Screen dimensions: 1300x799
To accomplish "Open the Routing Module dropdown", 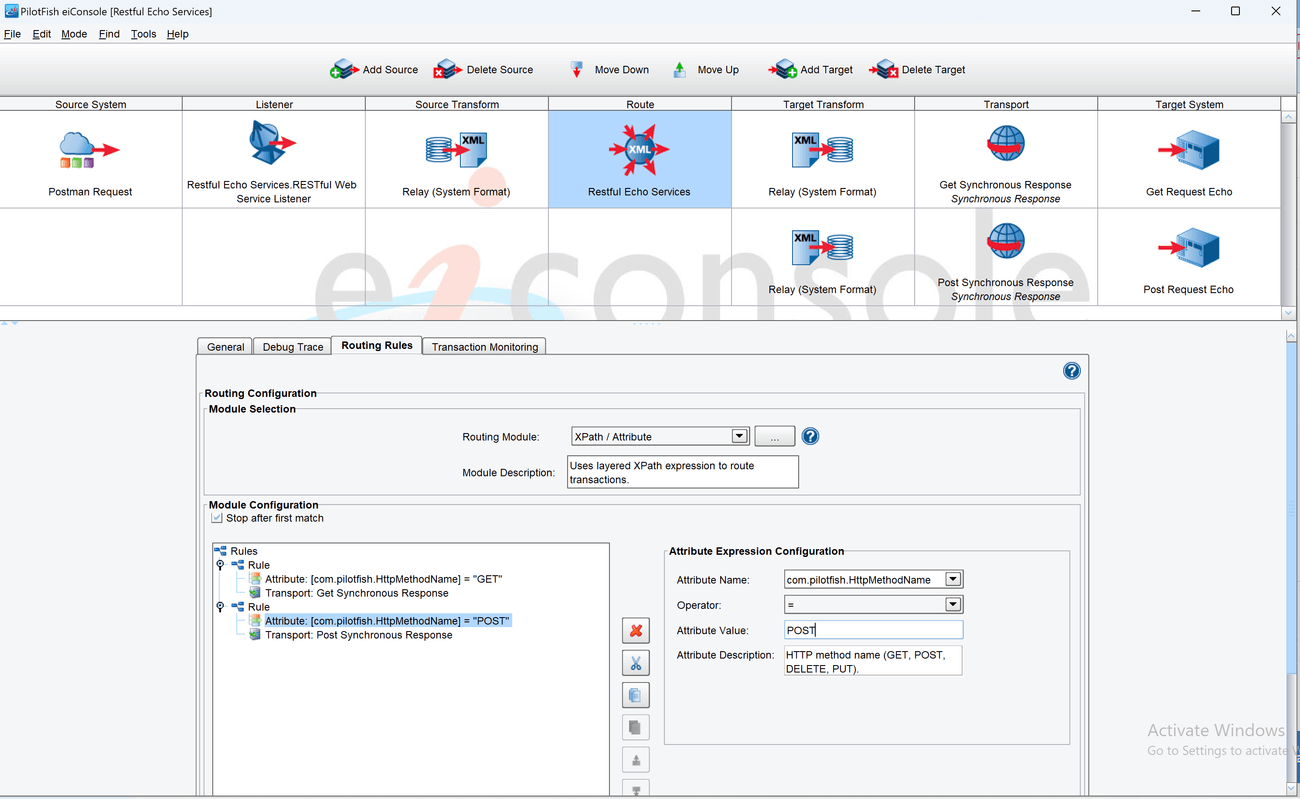I will [739, 436].
